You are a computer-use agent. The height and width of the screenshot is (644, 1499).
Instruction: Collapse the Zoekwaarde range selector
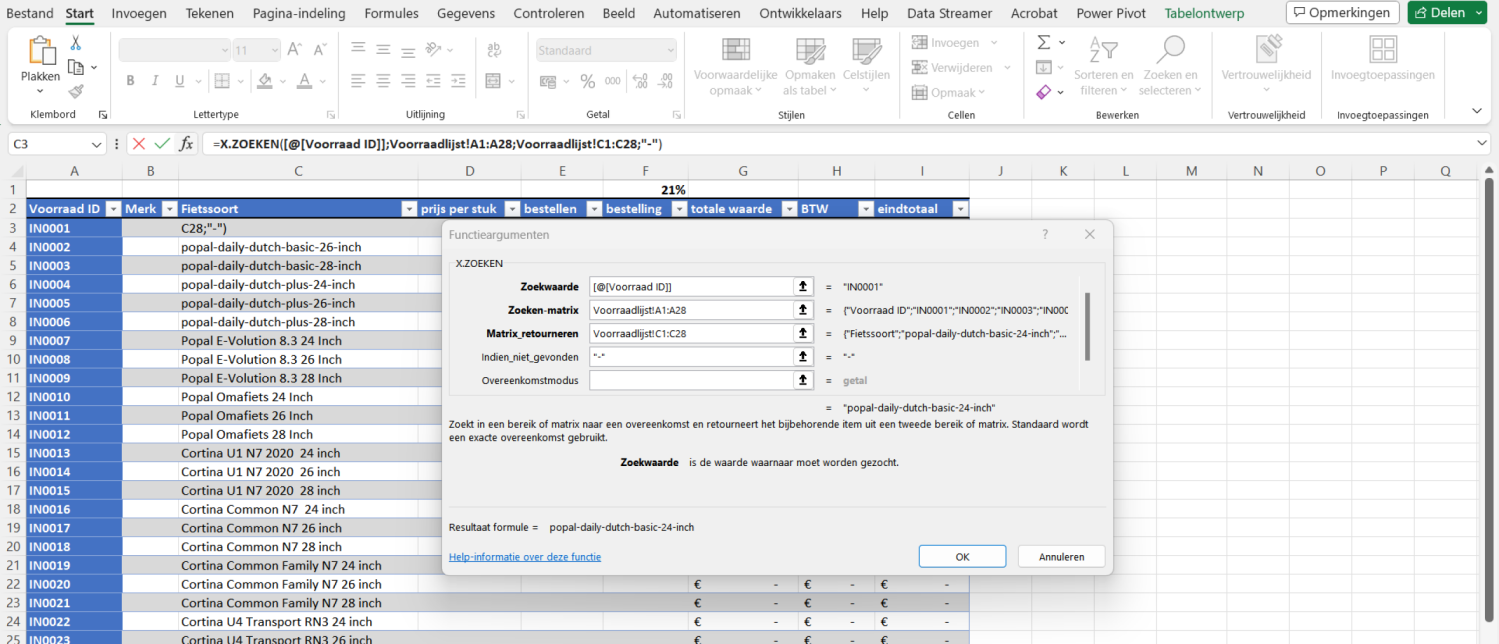coord(803,286)
